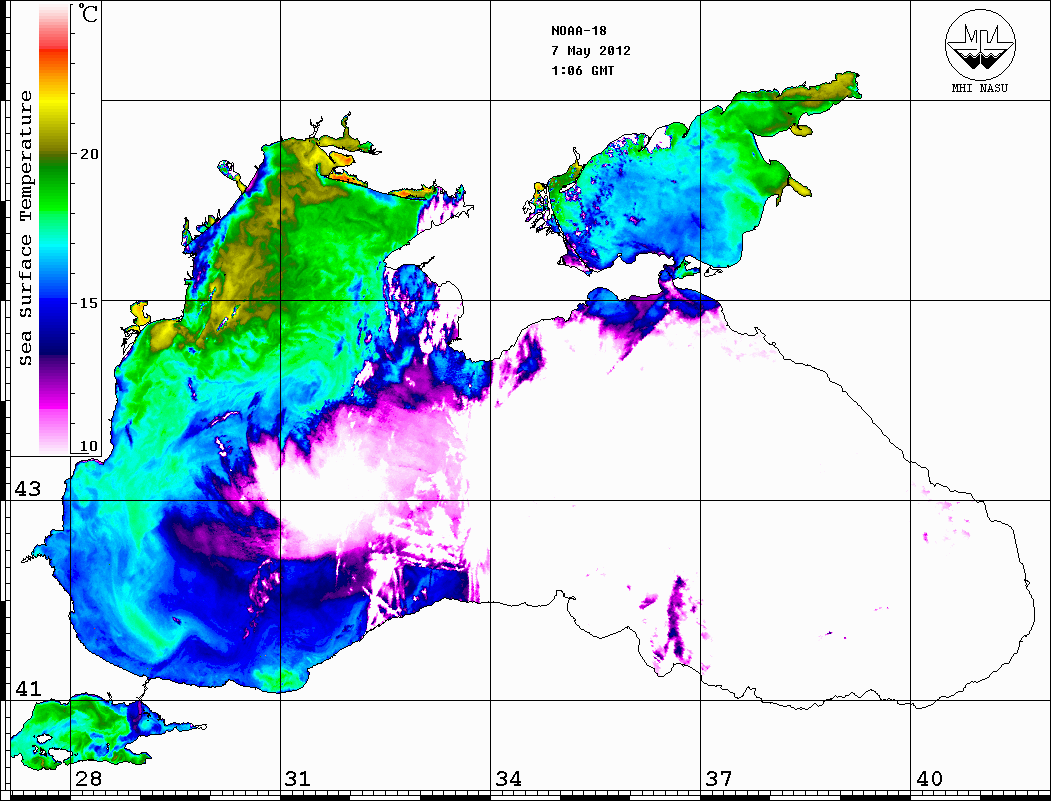1051x801 pixels.
Task: Click the '°C' unit label on legend
Action: click(x=87, y=13)
